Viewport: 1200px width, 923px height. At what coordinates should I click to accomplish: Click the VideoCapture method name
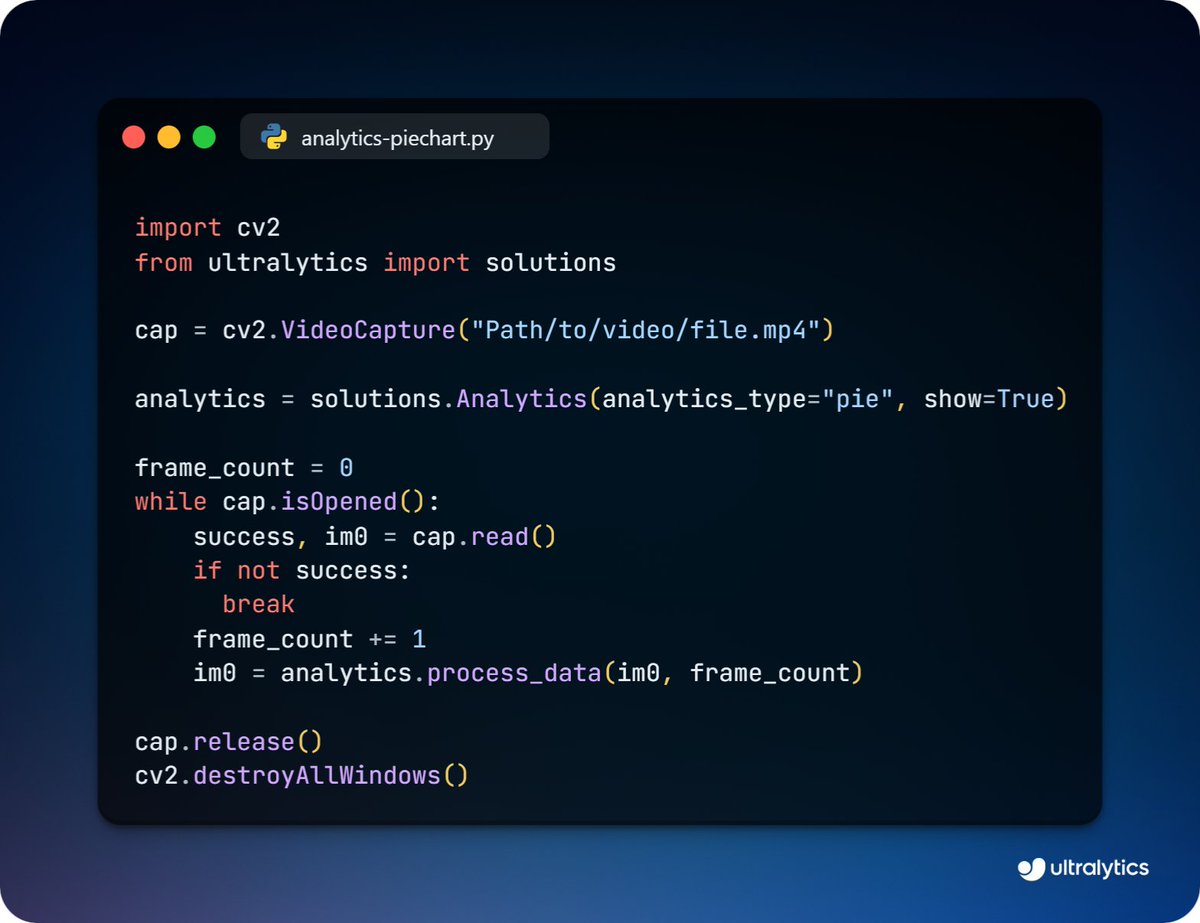coord(368,331)
